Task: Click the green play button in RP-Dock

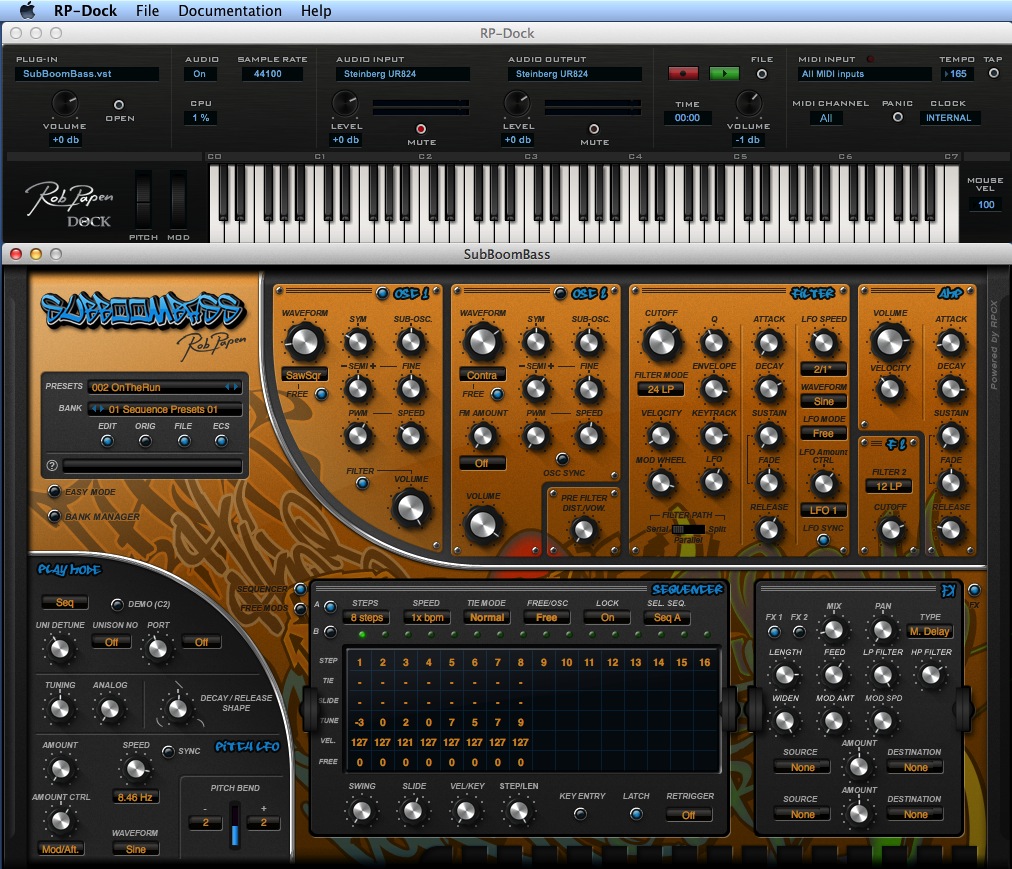Action: (724, 74)
